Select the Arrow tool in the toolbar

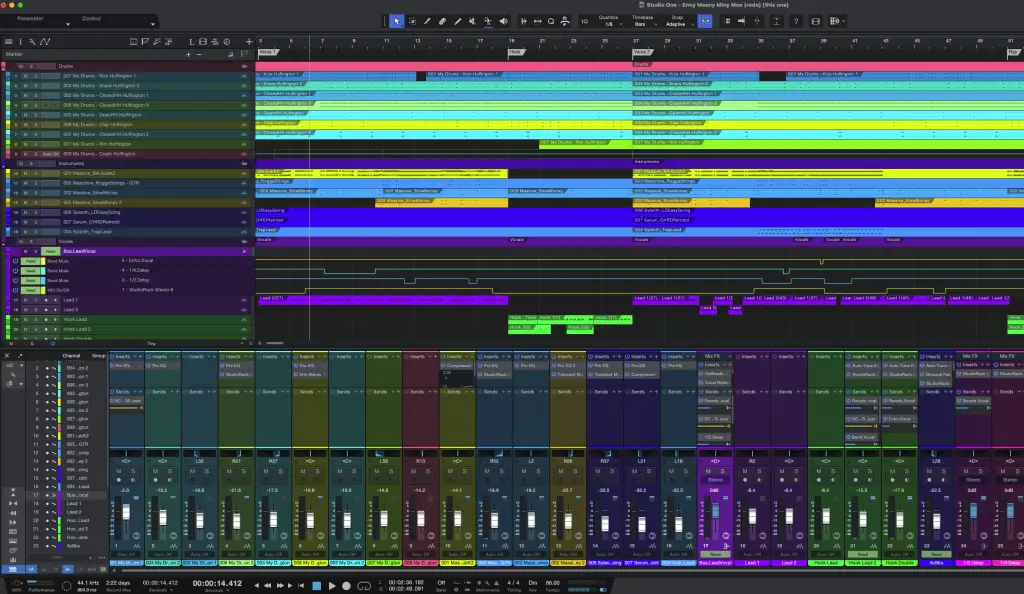point(397,21)
